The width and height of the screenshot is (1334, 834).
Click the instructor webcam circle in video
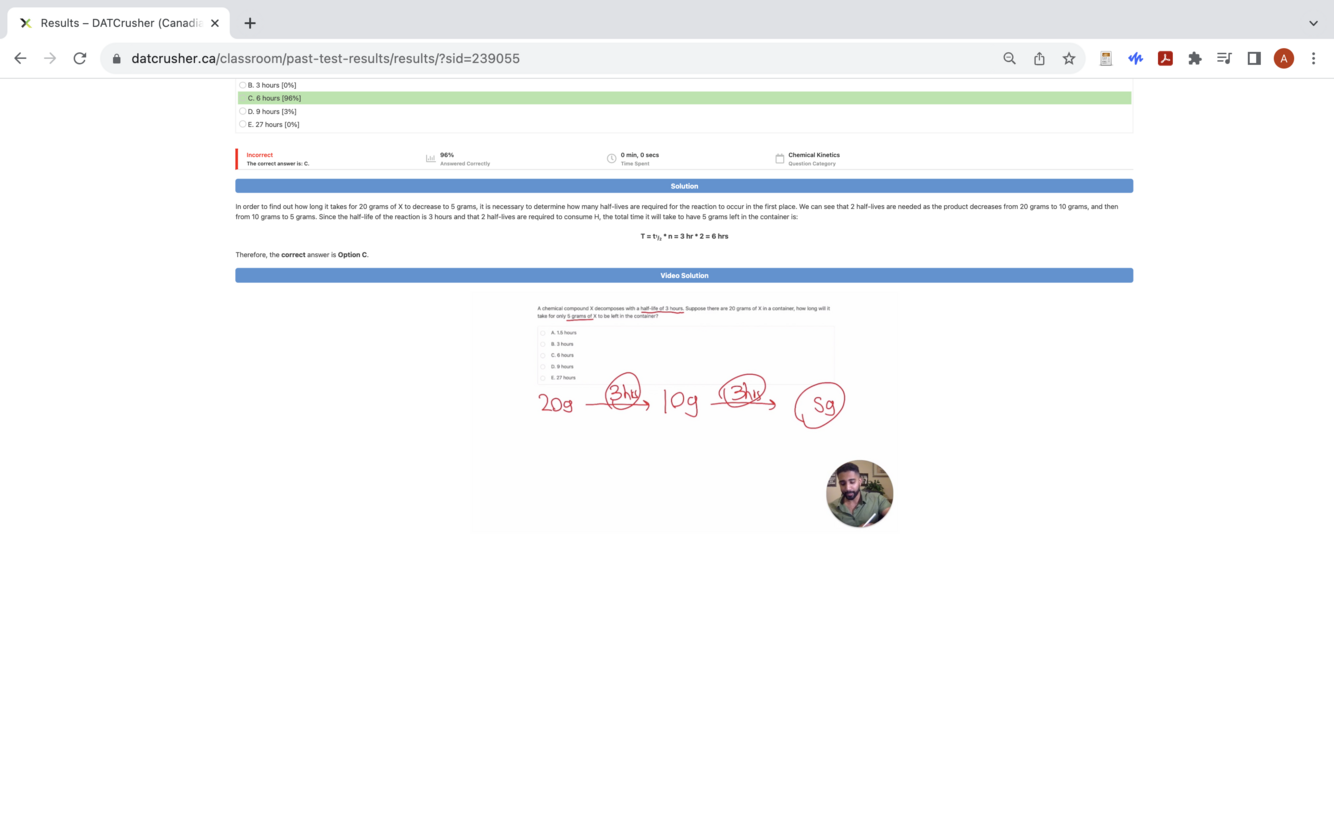point(860,494)
